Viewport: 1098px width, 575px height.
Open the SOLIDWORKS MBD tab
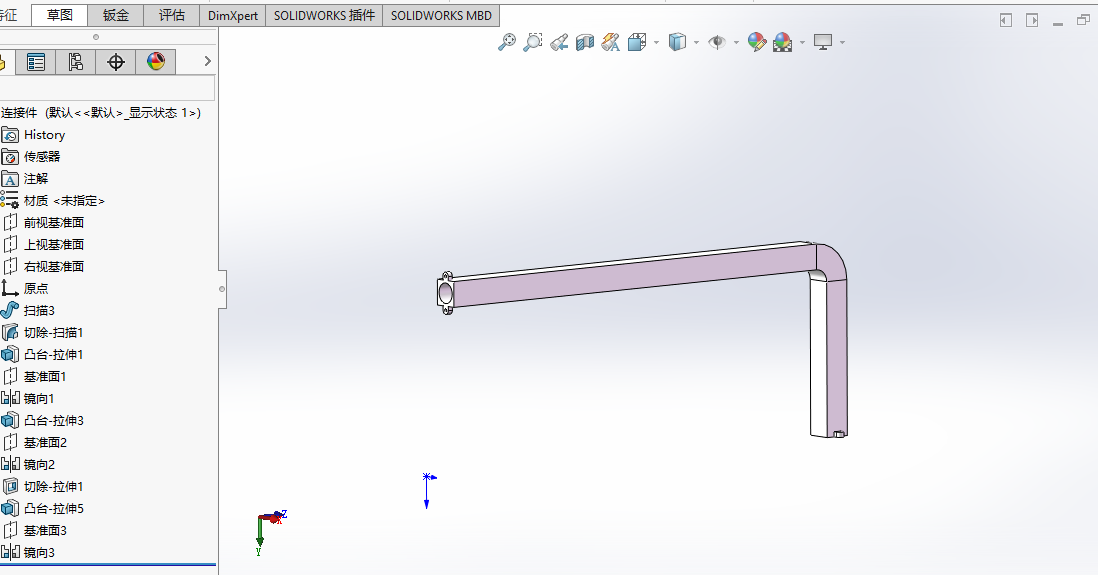441,15
